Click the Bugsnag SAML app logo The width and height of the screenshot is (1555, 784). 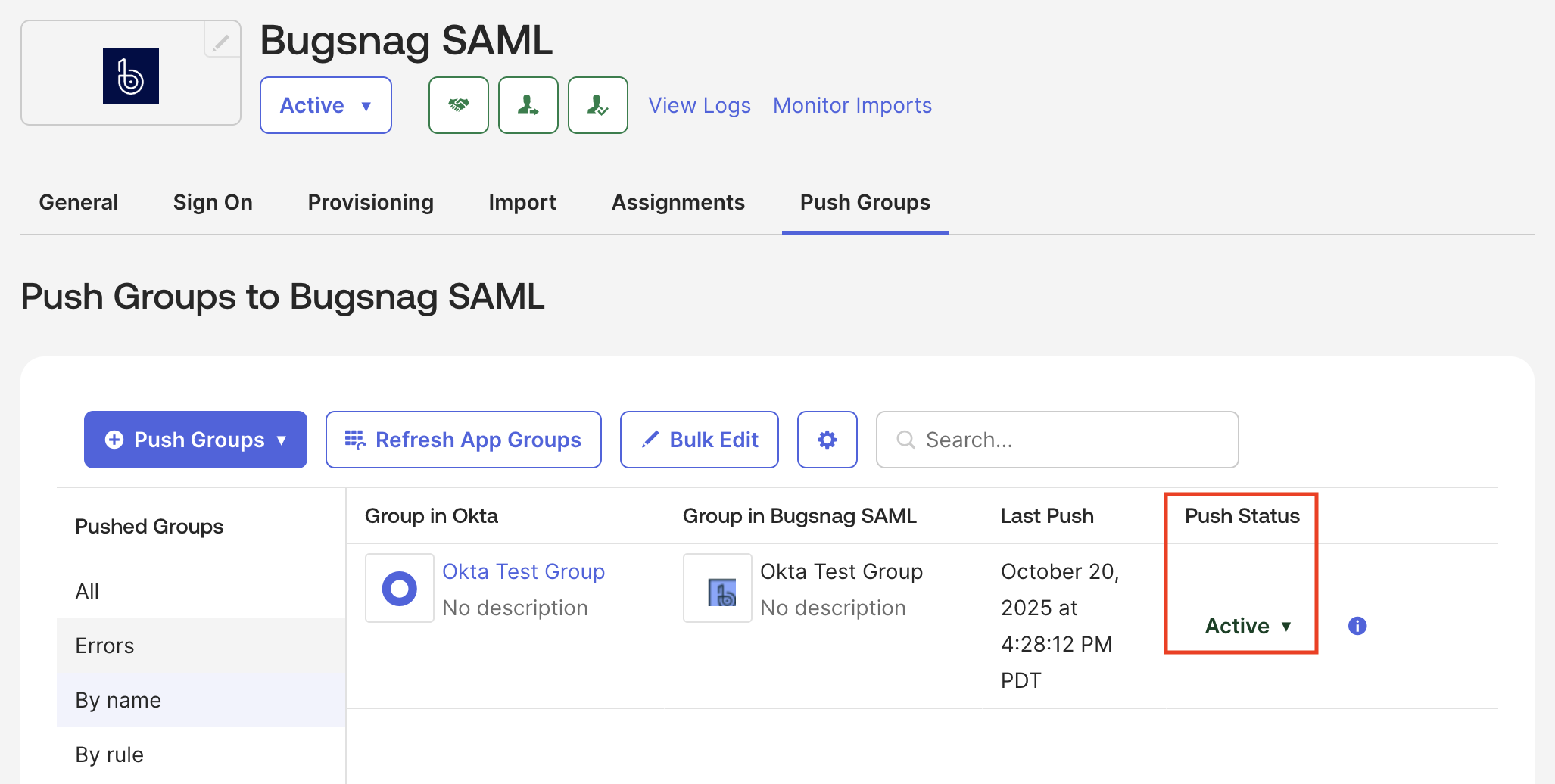tap(130, 76)
